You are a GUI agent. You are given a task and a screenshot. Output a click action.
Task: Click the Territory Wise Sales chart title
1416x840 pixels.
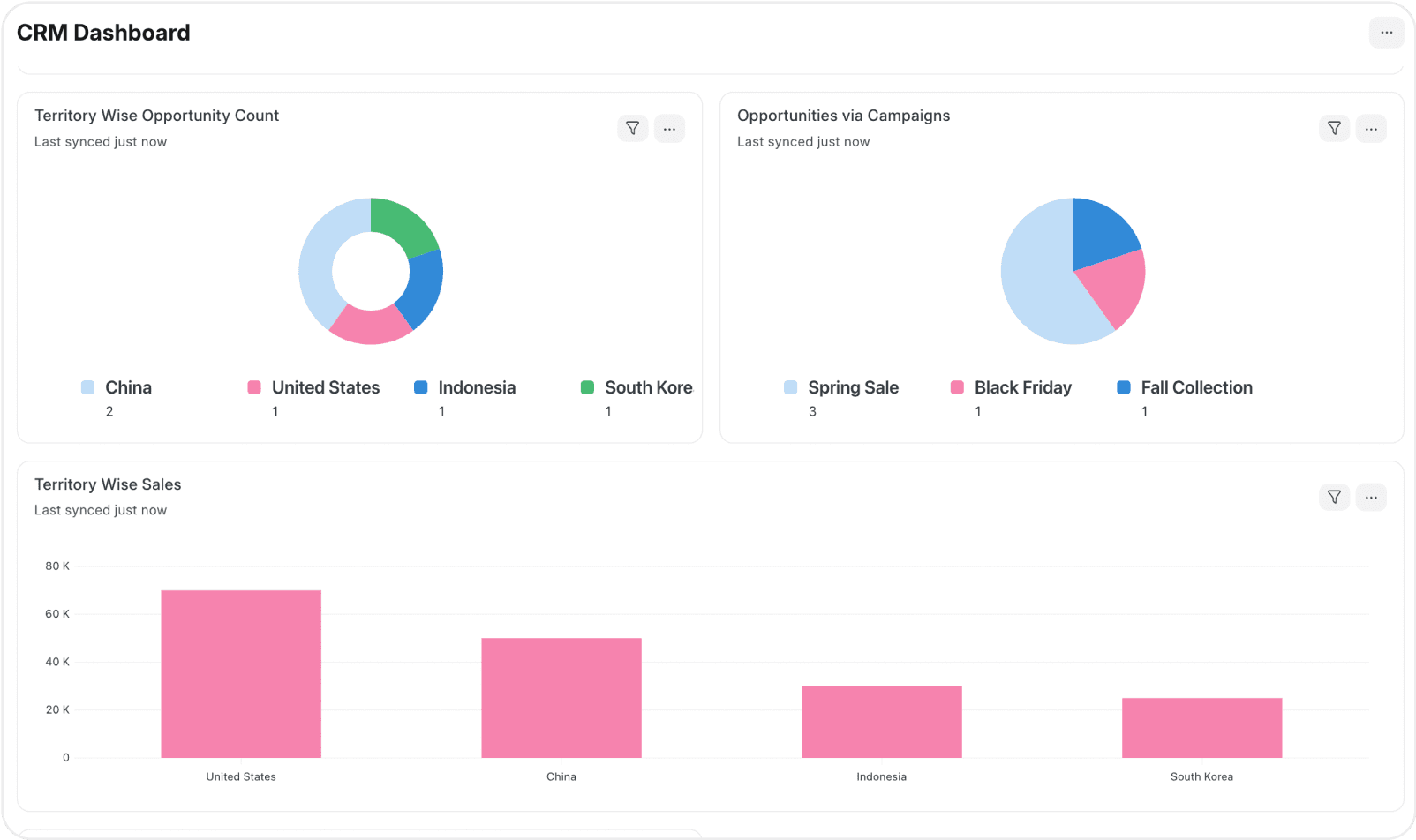(x=108, y=484)
